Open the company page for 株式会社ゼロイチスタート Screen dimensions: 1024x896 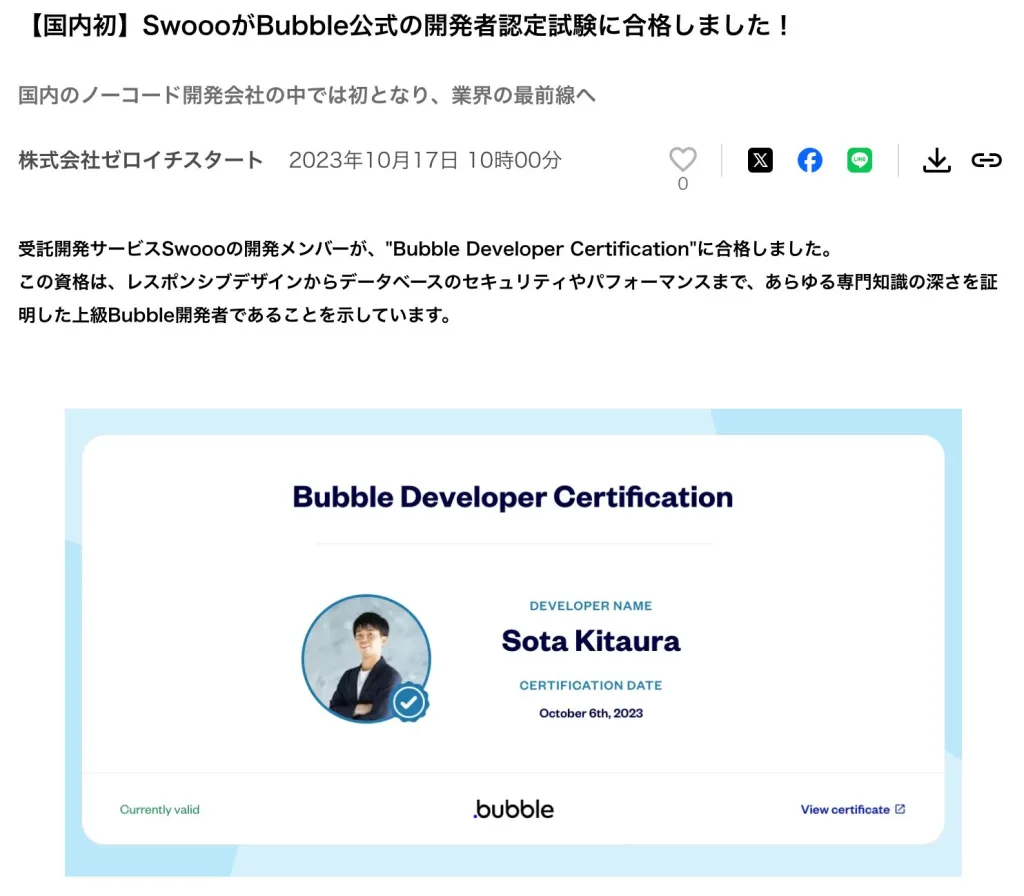138,160
